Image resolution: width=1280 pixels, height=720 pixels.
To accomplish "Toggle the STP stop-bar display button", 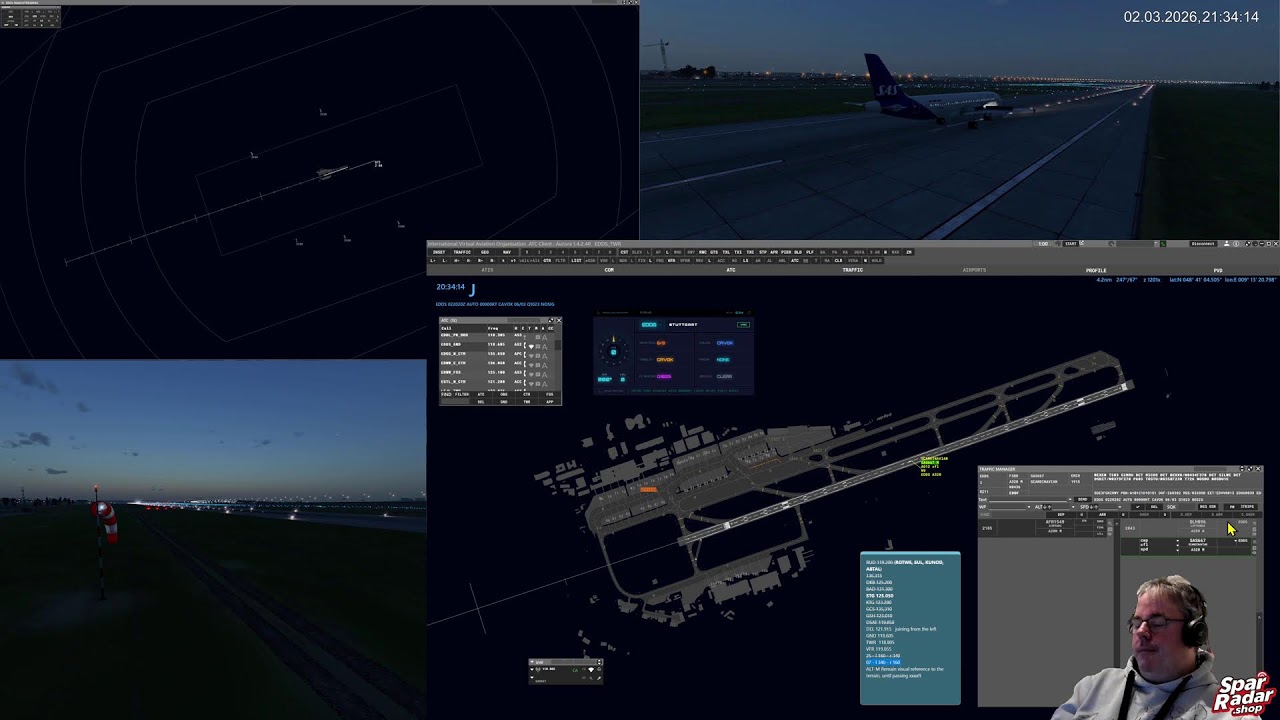I will tap(763, 252).
